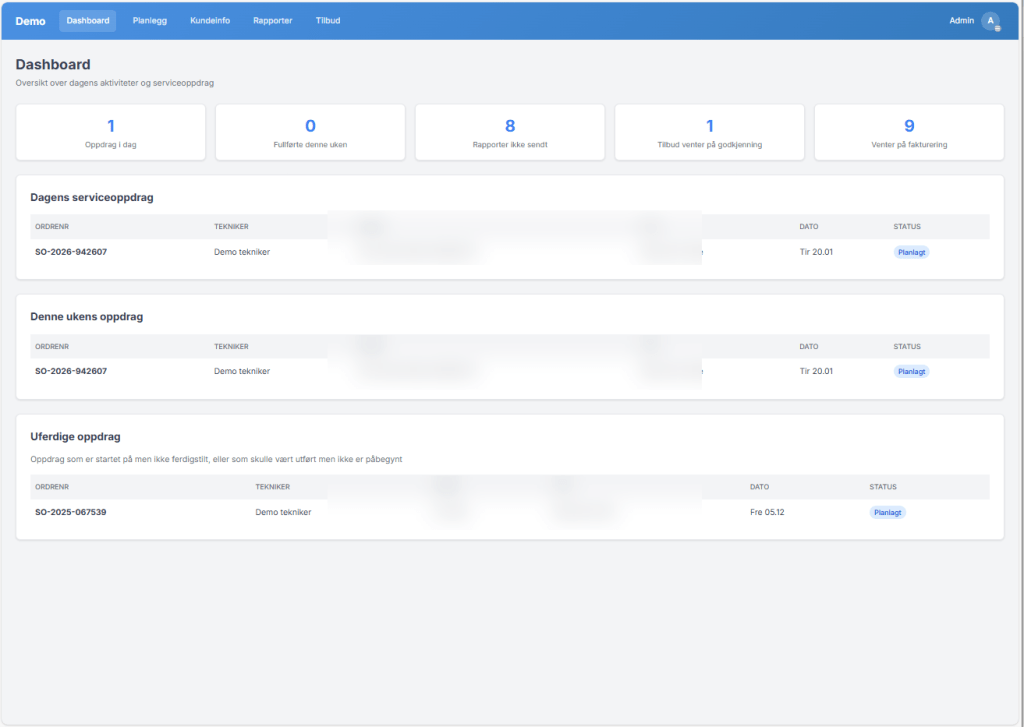This screenshot has height=727, width=1024.
Task: Go to the Rapporter tab
Action: tap(273, 21)
